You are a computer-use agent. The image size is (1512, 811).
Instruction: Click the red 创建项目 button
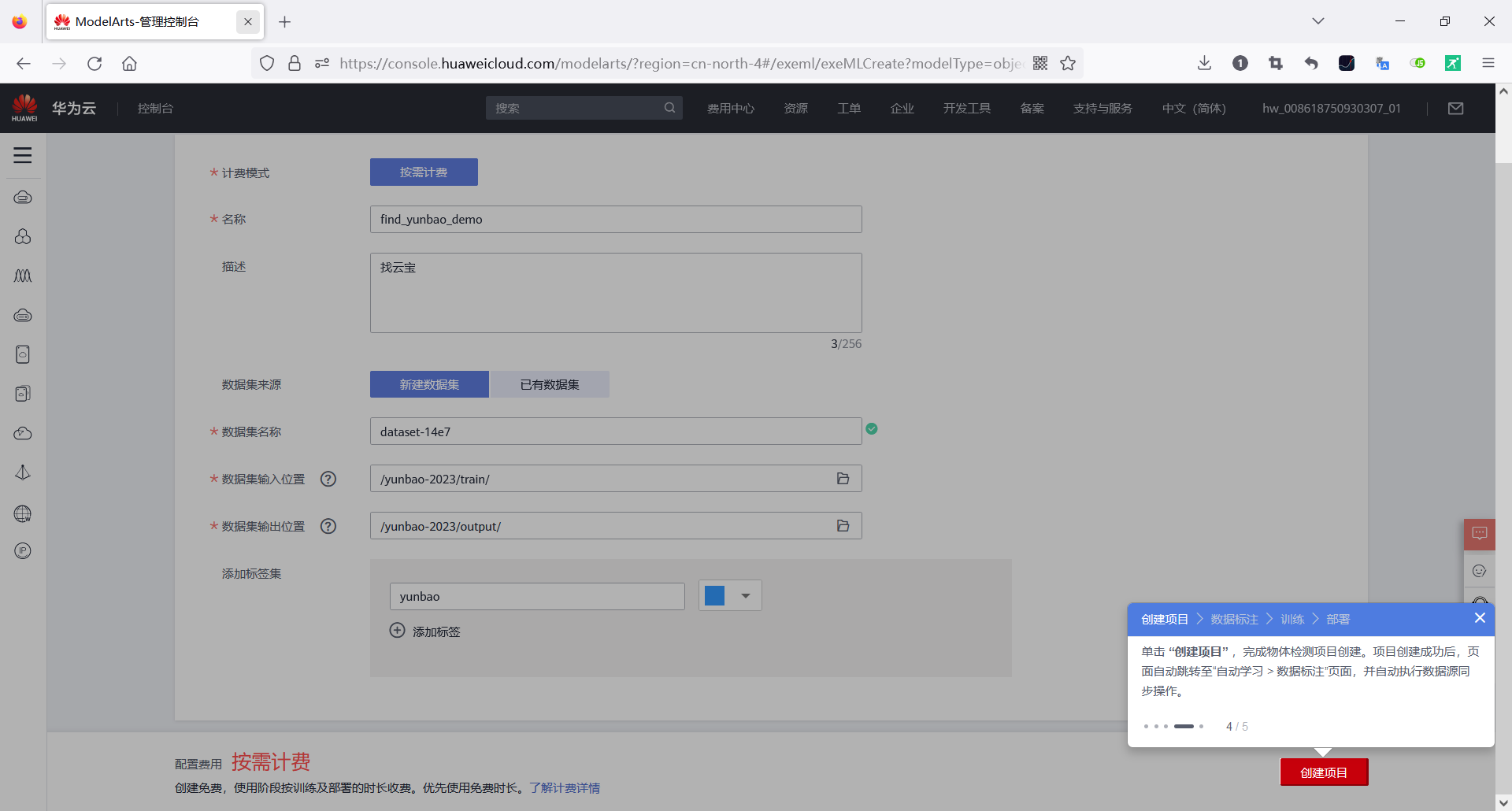[1324, 772]
